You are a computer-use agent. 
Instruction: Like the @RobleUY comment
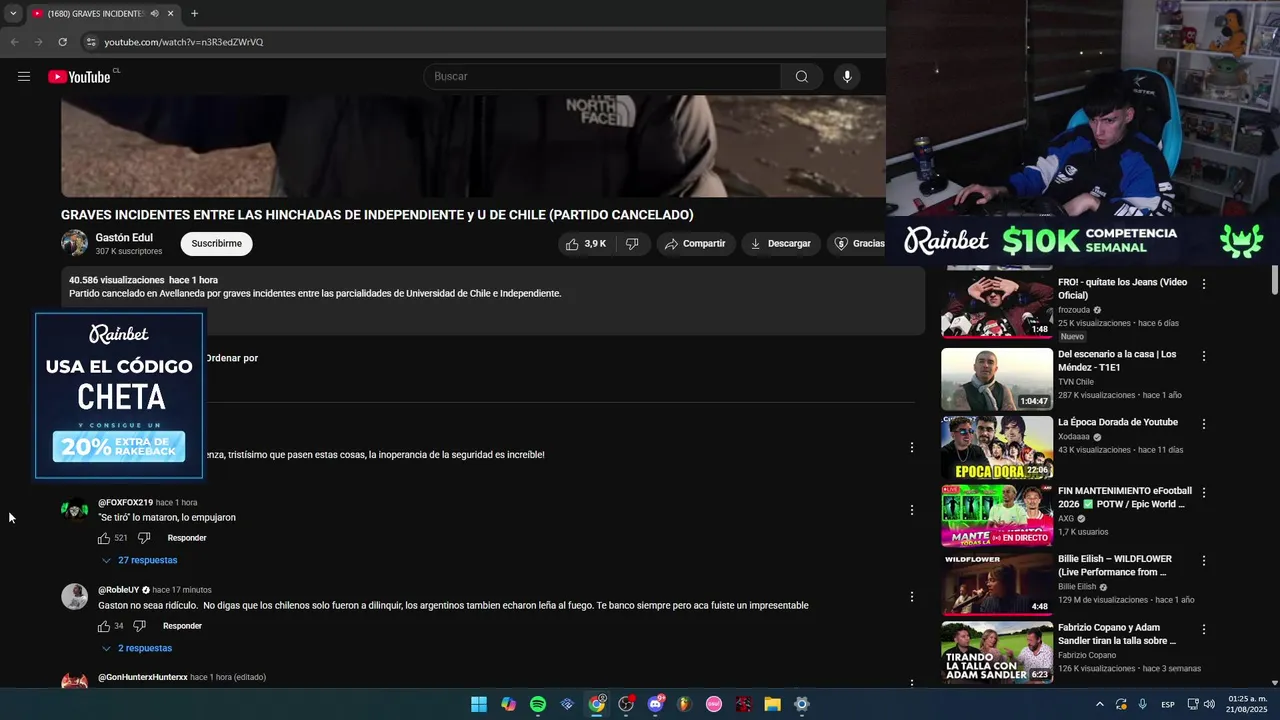click(104, 626)
